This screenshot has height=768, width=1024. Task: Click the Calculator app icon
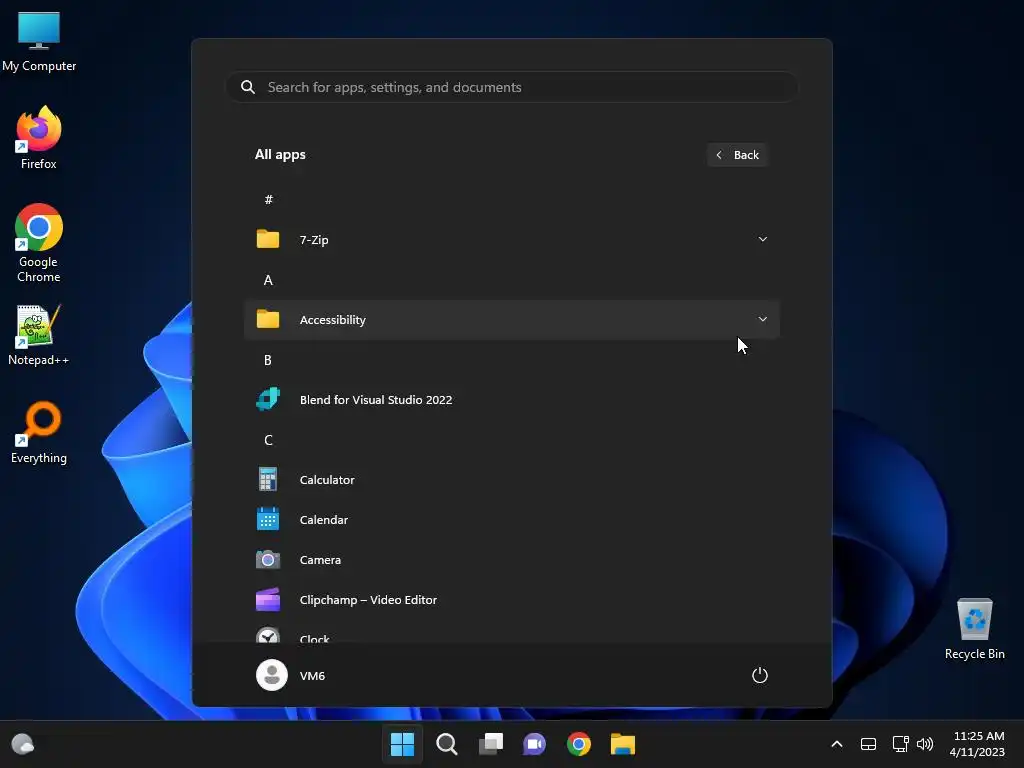(x=268, y=479)
